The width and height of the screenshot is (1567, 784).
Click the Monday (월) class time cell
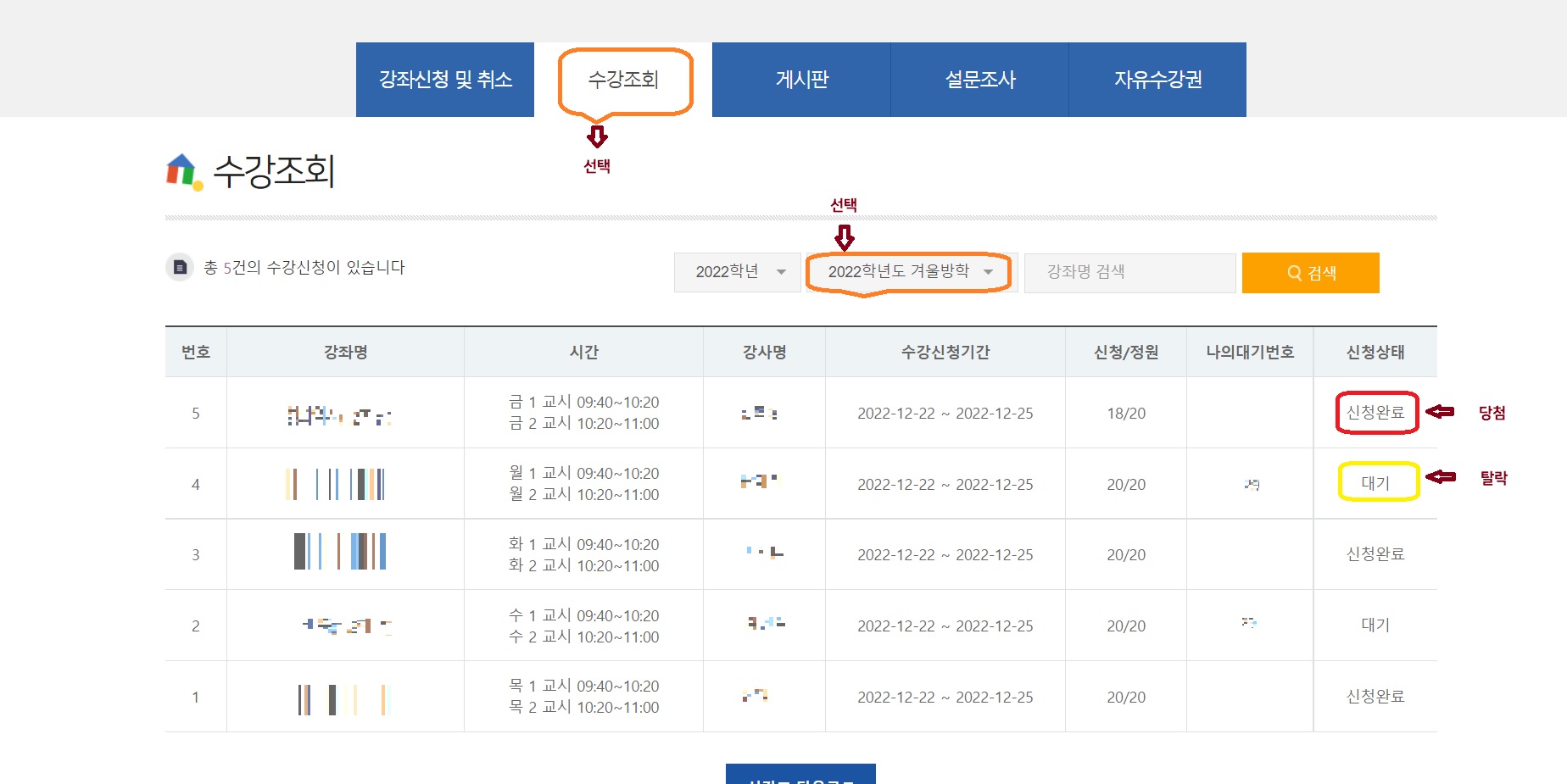(x=583, y=484)
